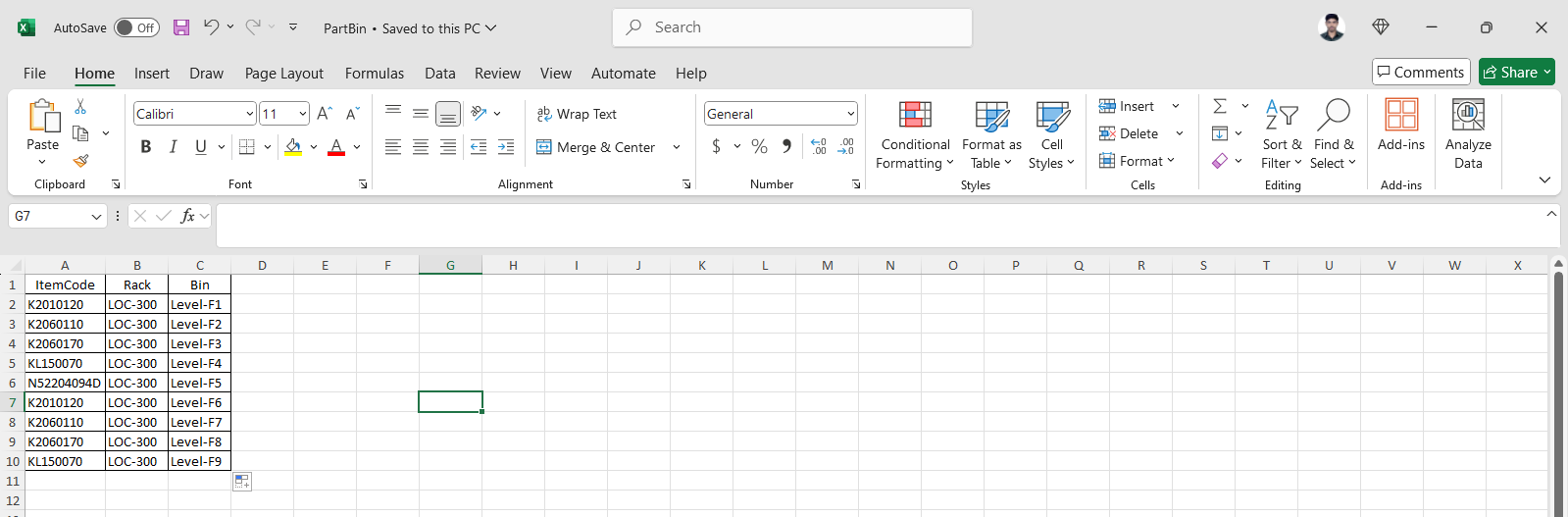
Task: Switch to the Page Layout tab
Action: point(283,74)
